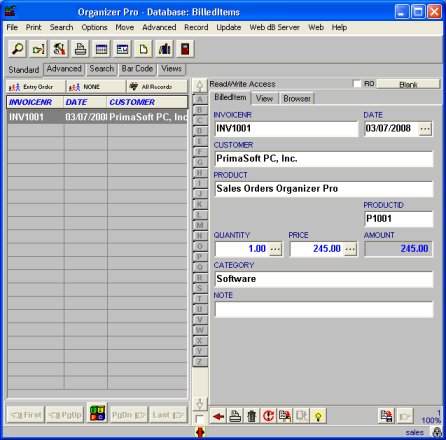
Task: Toggle the RO read-only checkbox
Action: [x=357, y=84]
